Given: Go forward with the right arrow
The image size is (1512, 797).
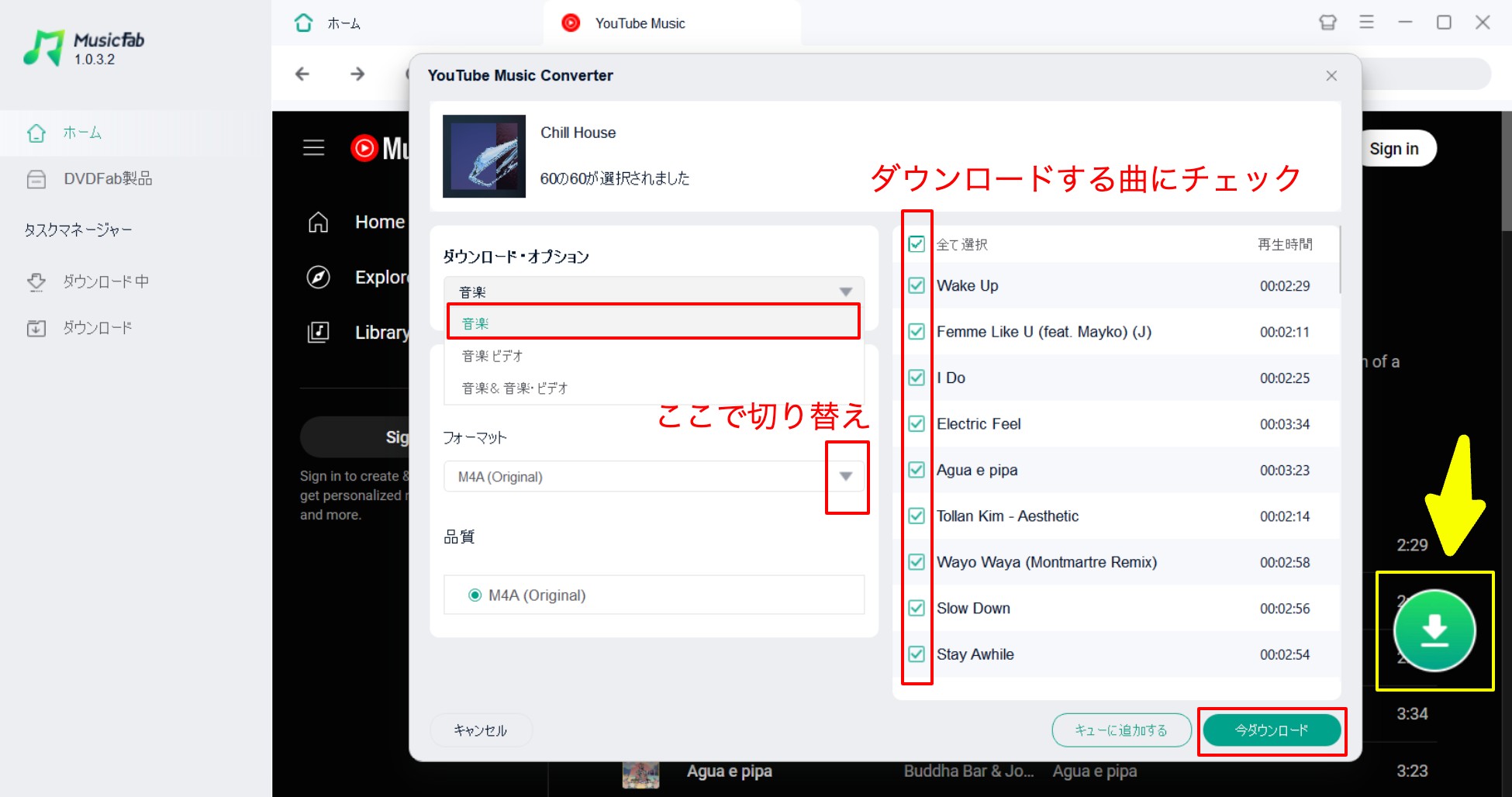Looking at the screenshot, I should pos(357,74).
